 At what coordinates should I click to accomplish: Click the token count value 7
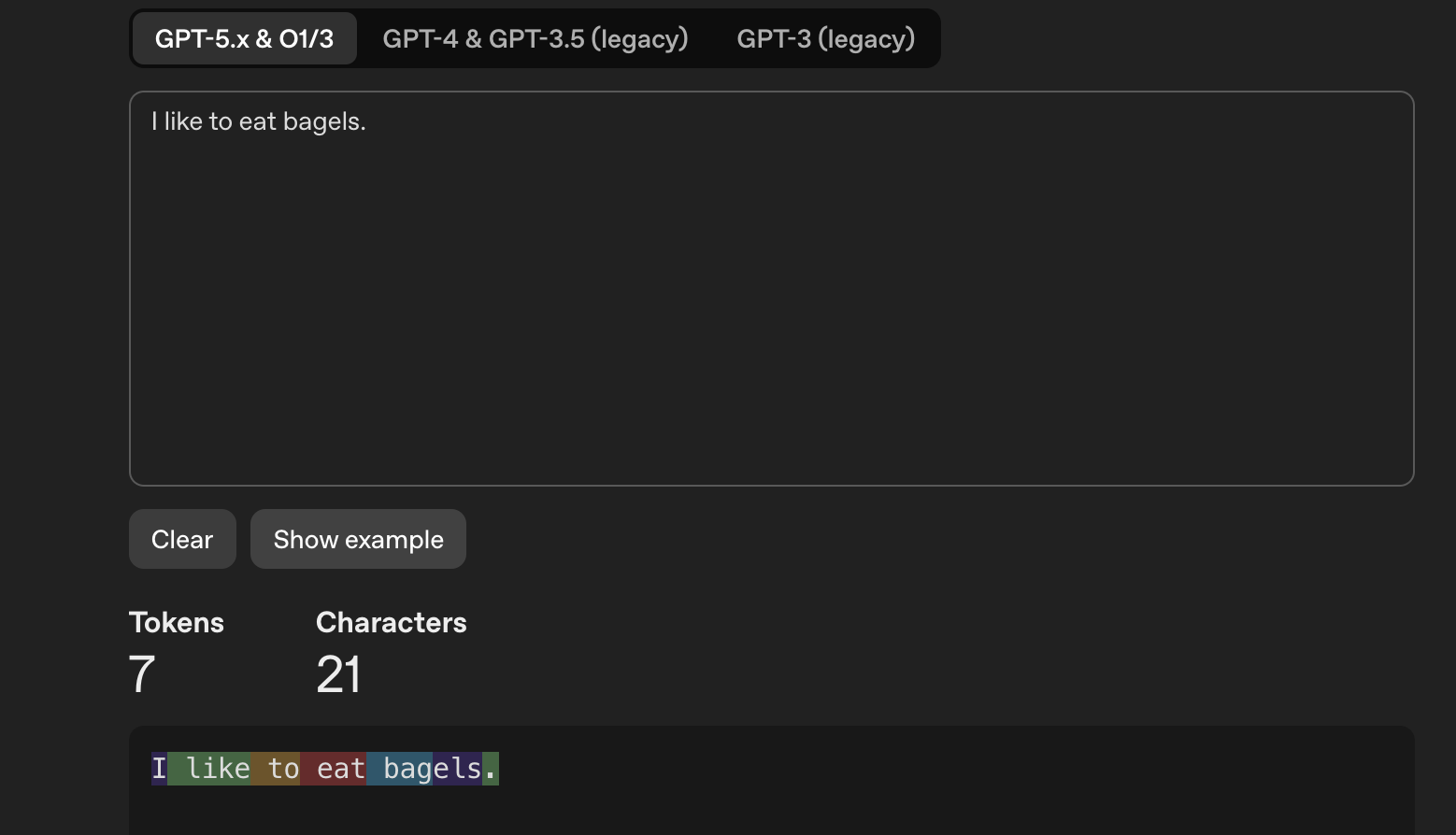point(142,673)
